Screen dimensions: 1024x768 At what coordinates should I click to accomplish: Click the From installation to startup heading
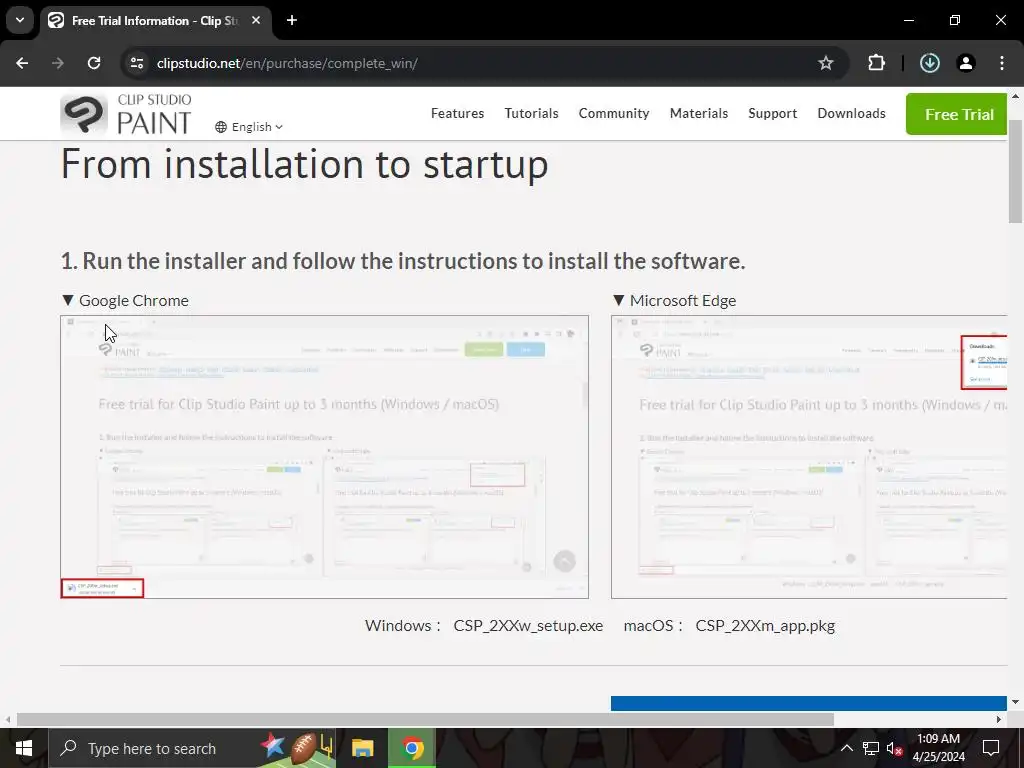tap(304, 164)
